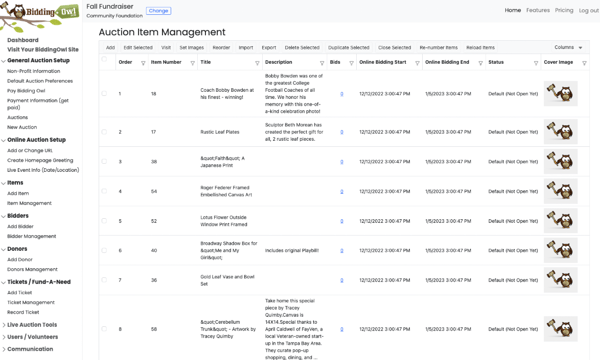Open the Order column filter icon
The height and width of the screenshot is (360, 600).
click(143, 63)
